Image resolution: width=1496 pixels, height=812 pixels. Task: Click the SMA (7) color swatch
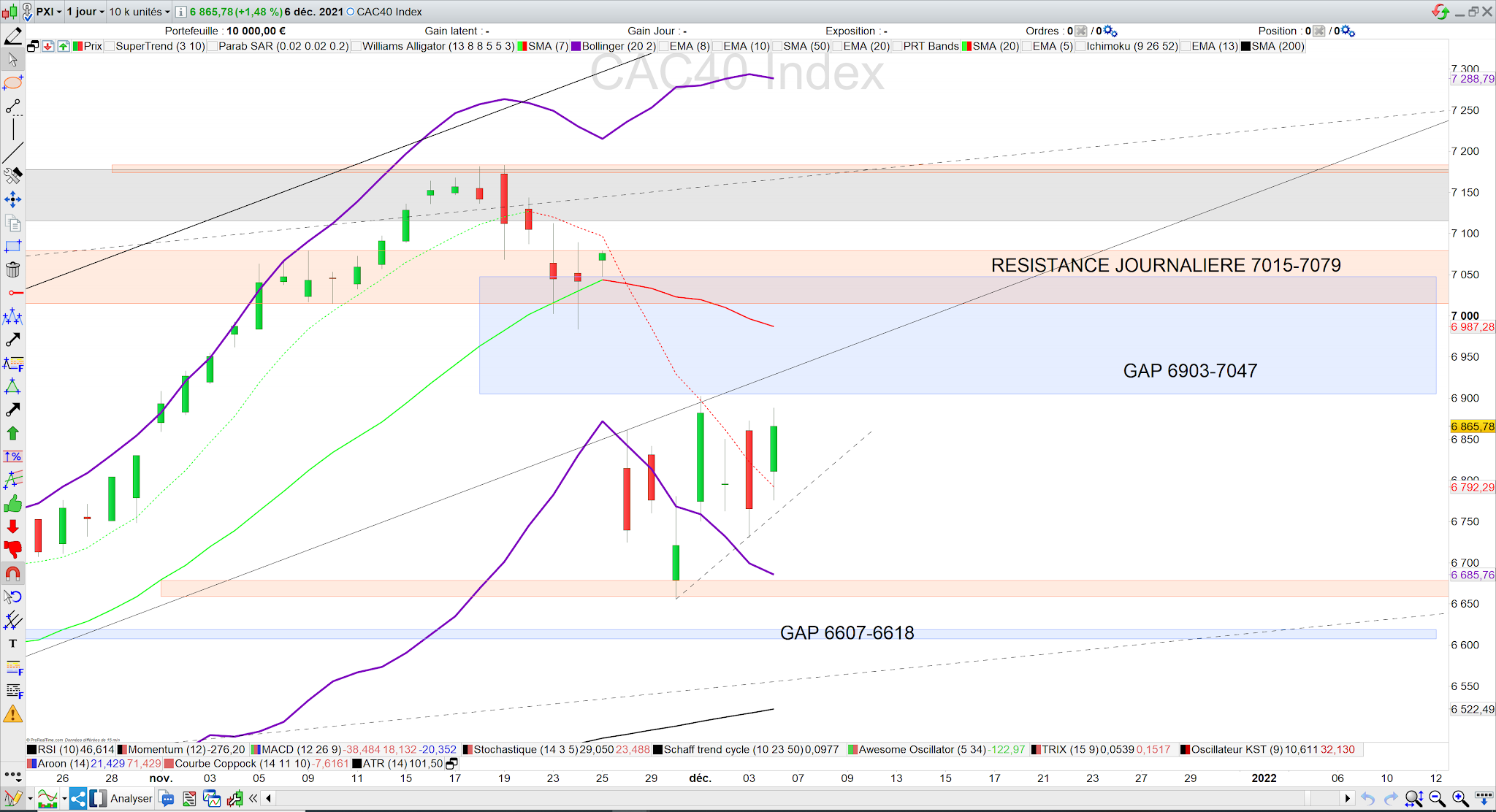(x=522, y=46)
